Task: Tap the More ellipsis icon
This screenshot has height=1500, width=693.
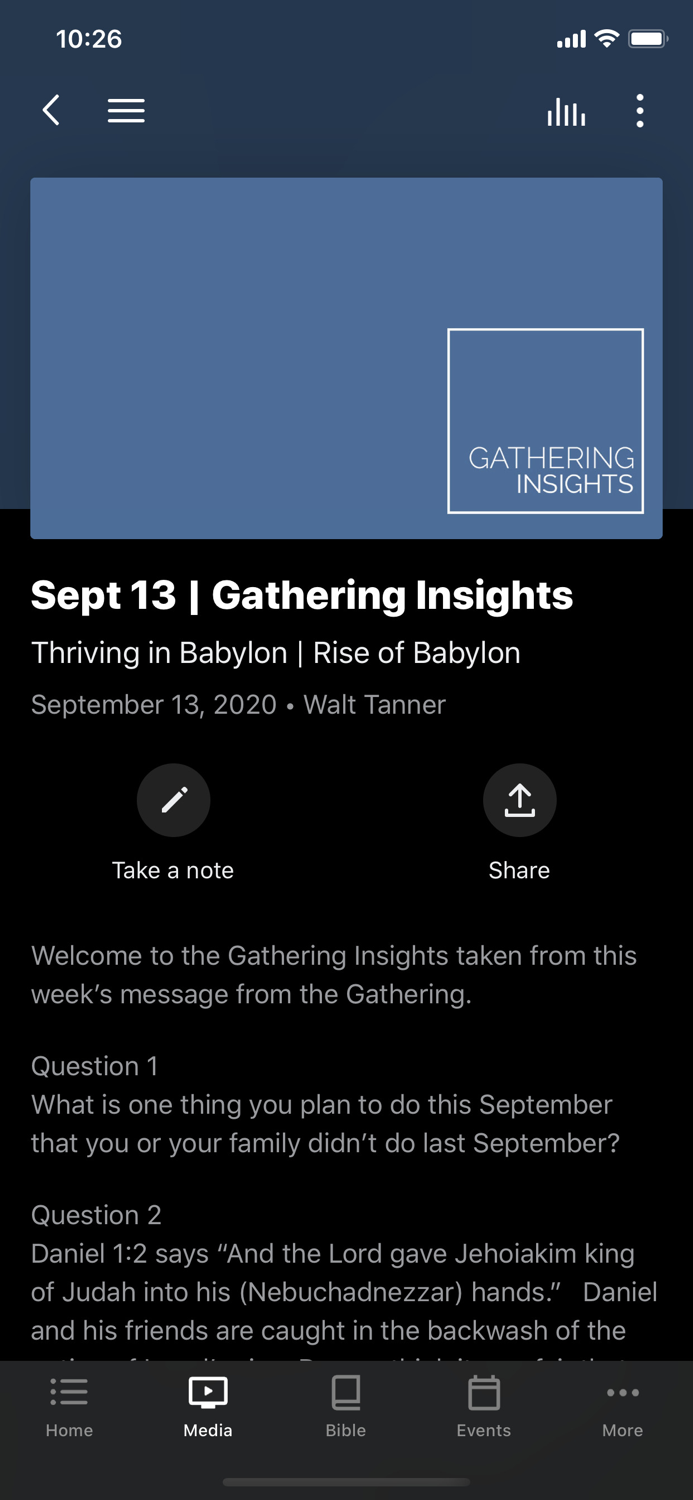Action: pos(622,1392)
